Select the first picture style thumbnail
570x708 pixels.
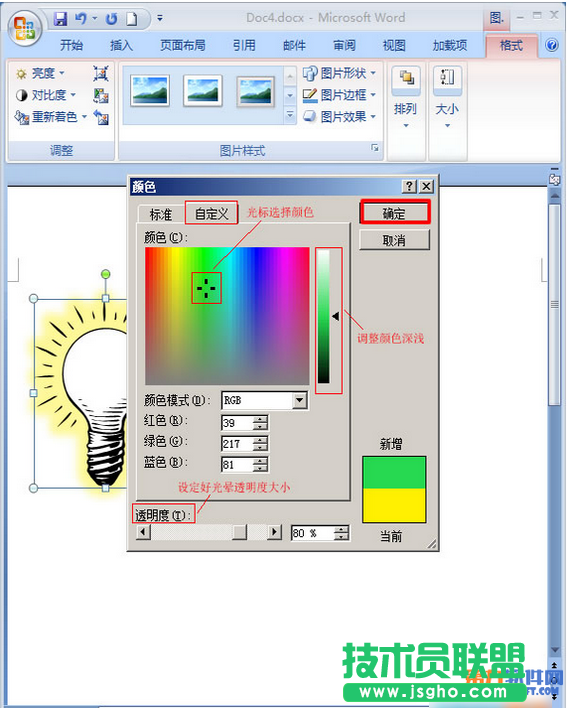tap(150, 91)
